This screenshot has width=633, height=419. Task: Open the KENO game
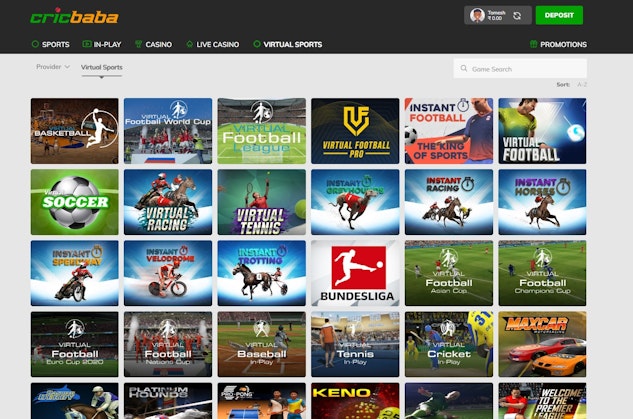point(355,401)
